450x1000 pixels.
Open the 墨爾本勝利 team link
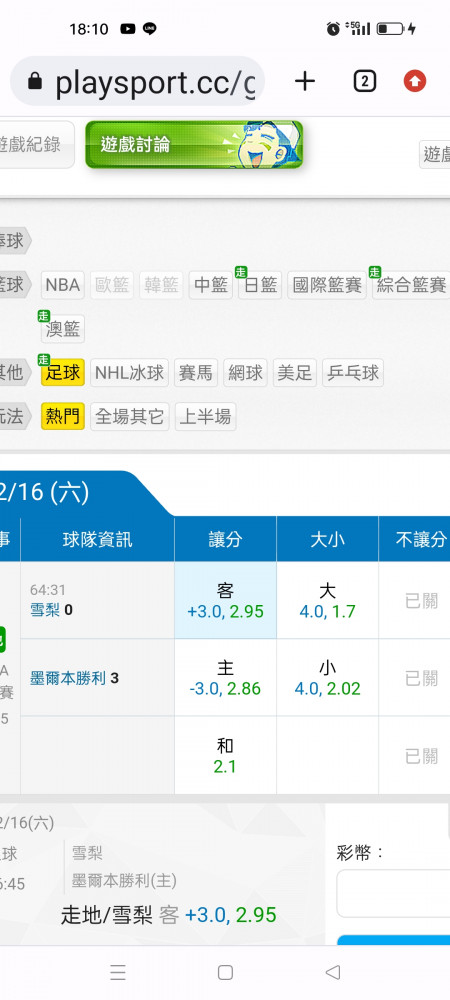[68, 677]
